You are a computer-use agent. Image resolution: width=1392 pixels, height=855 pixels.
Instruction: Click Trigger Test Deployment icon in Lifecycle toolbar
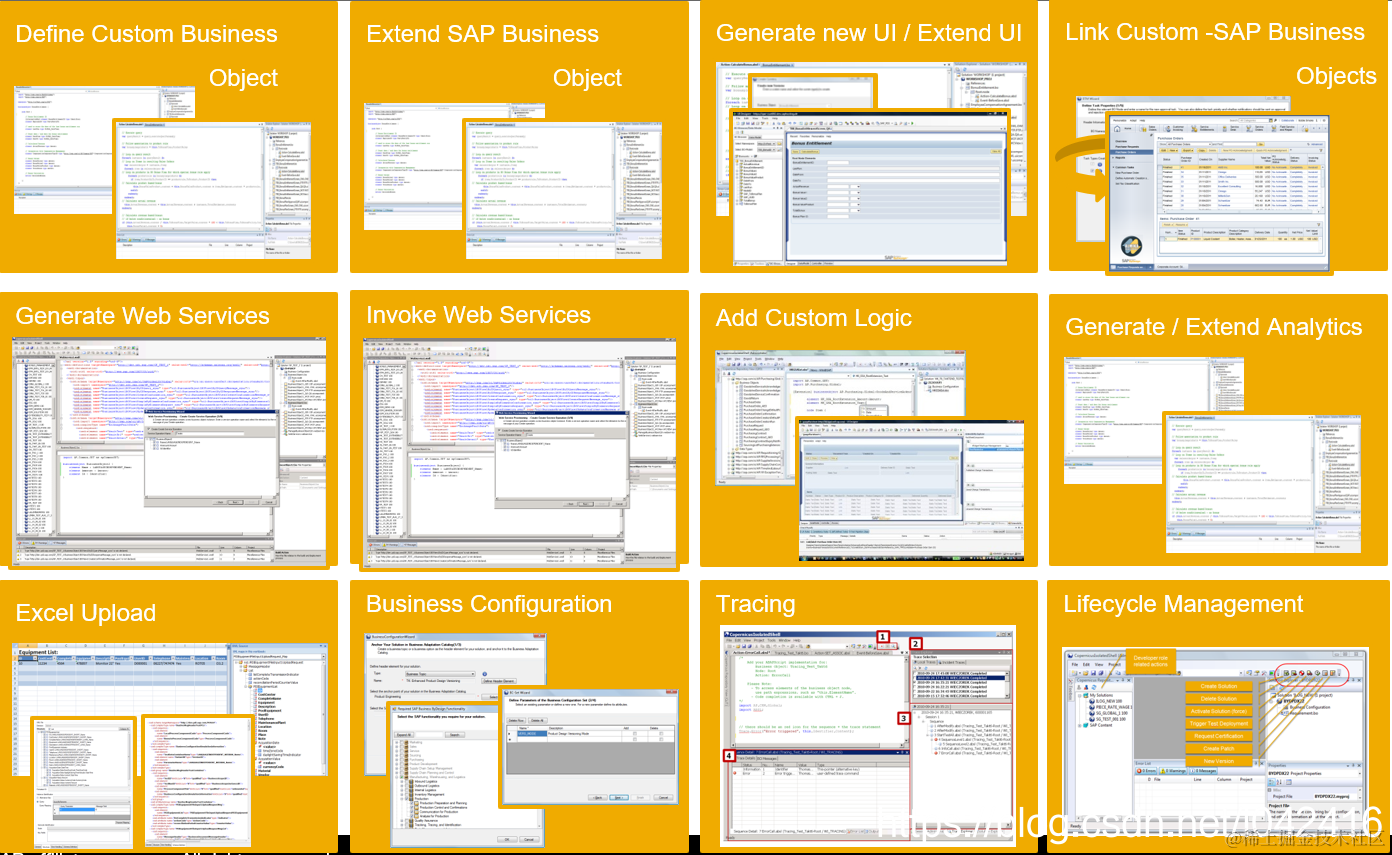(x=1309, y=673)
